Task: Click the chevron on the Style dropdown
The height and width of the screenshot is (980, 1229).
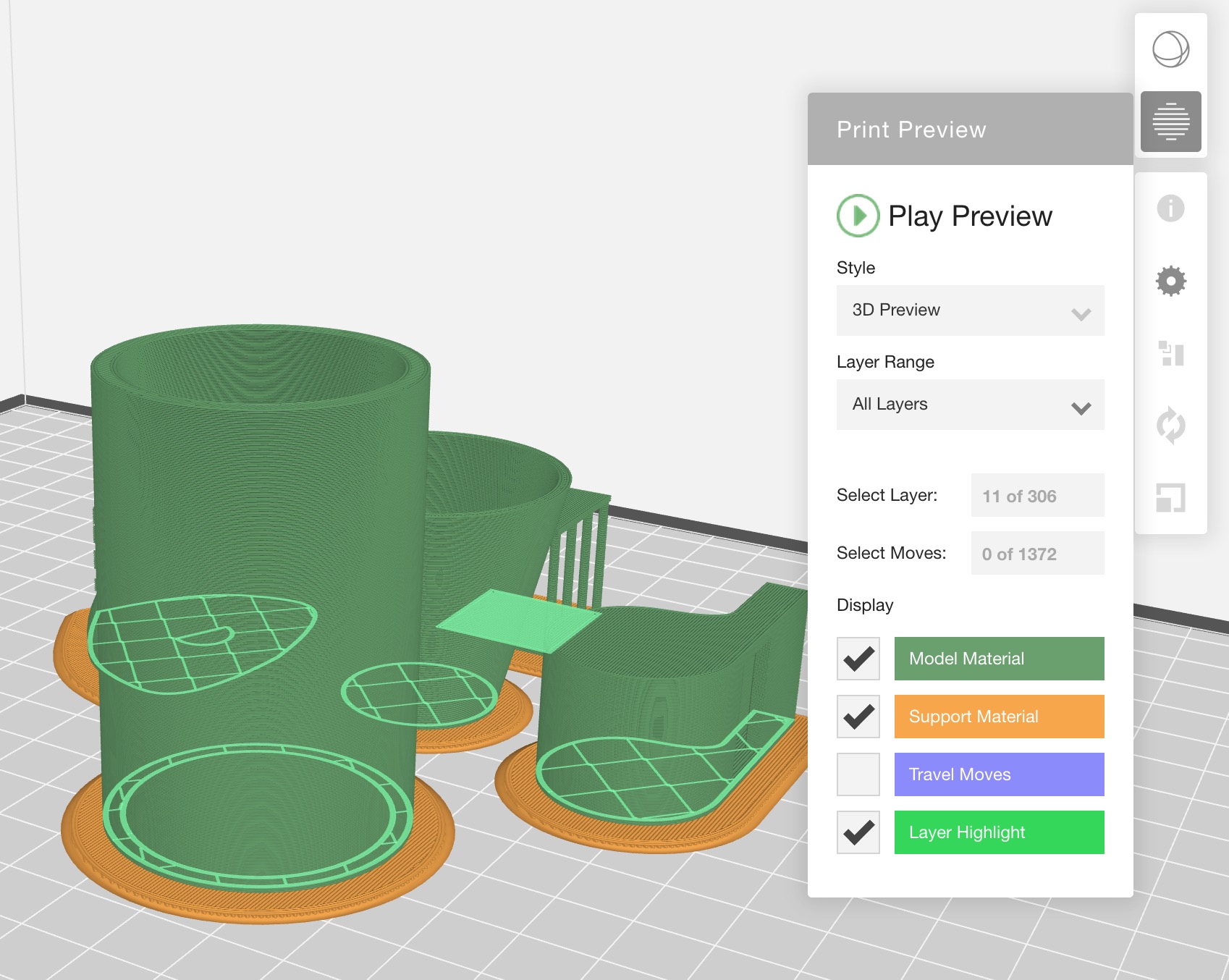Action: [1081, 314]
